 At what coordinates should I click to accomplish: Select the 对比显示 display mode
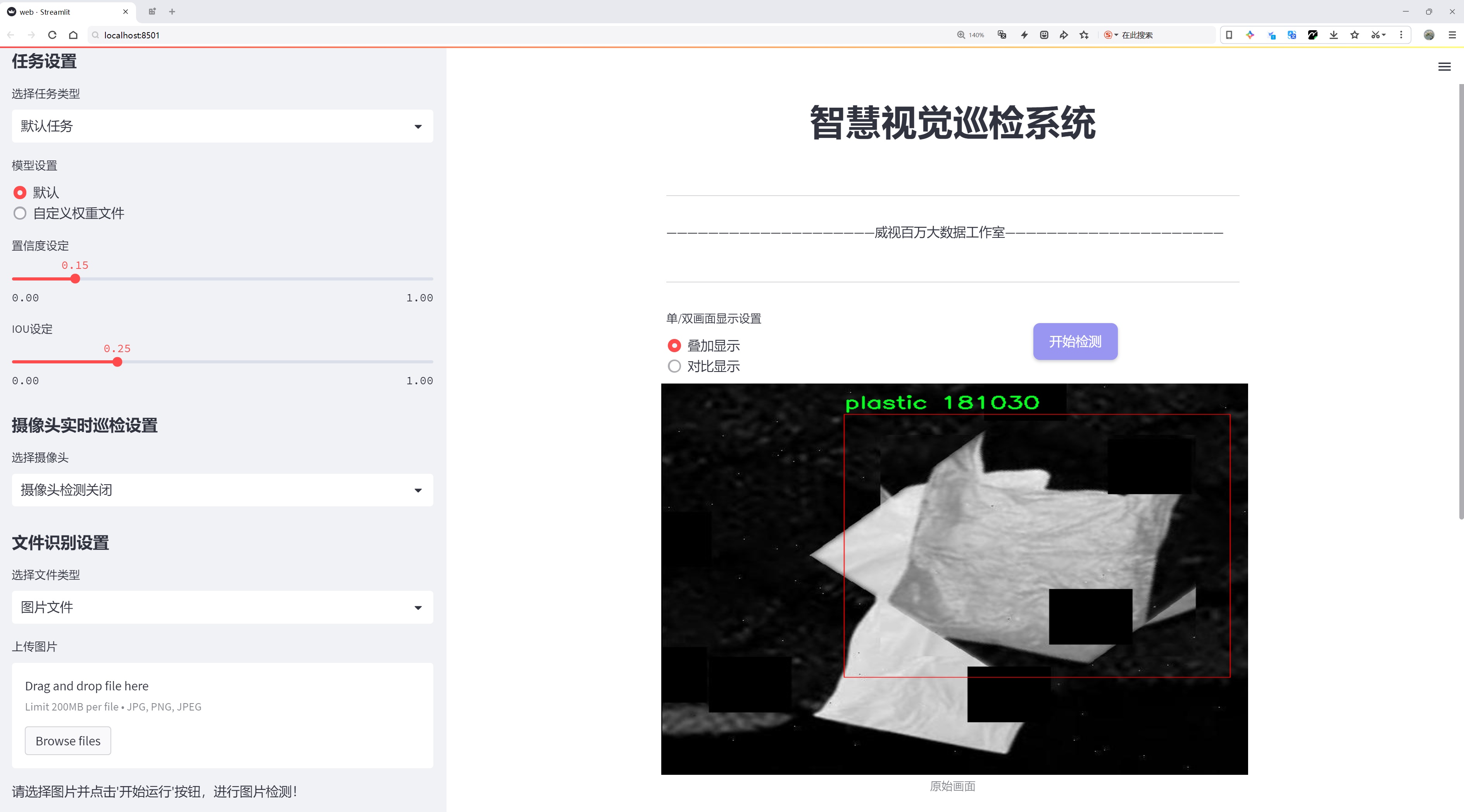[x=674, y=366]
